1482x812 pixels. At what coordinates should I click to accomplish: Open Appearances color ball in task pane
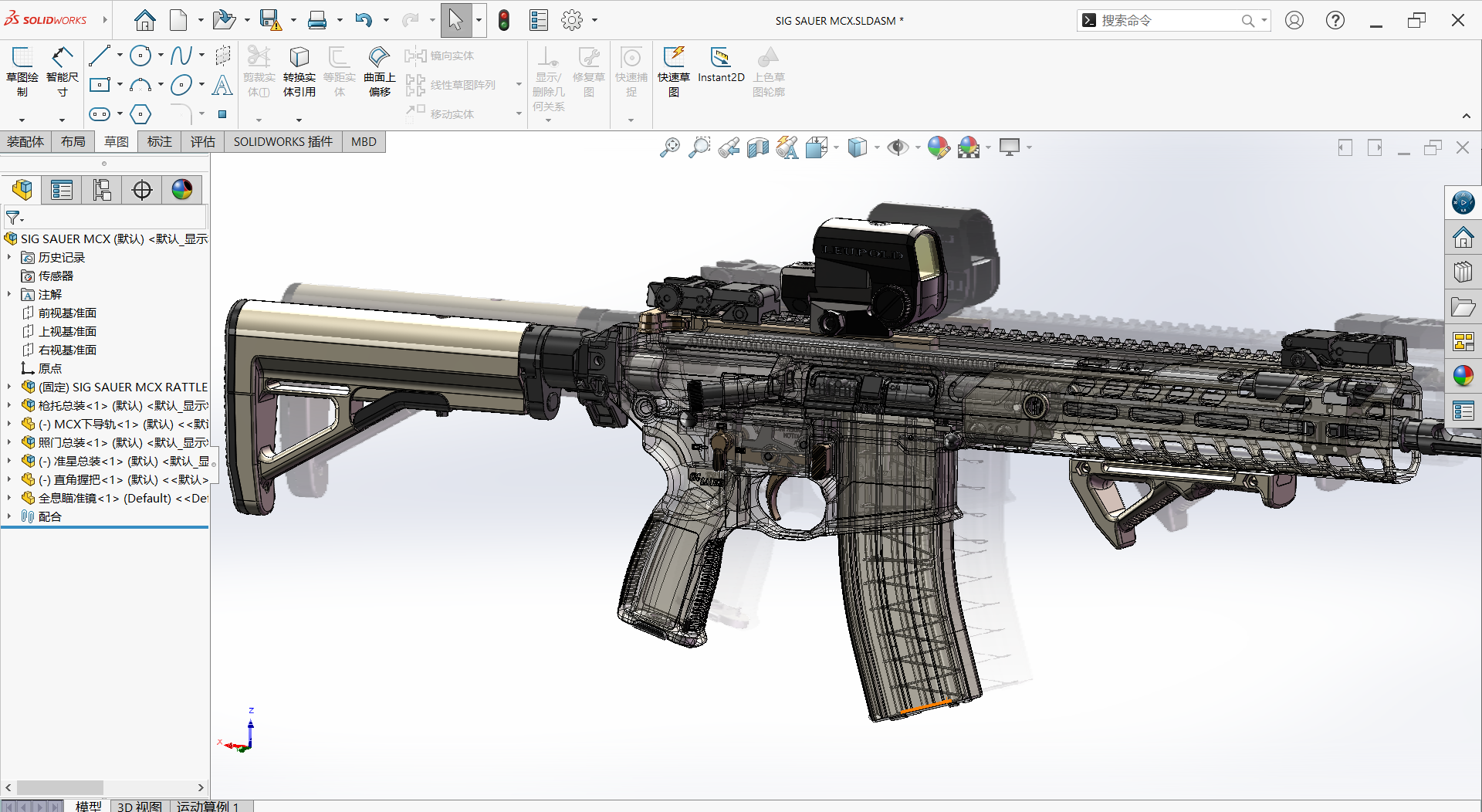(1463, 376)
